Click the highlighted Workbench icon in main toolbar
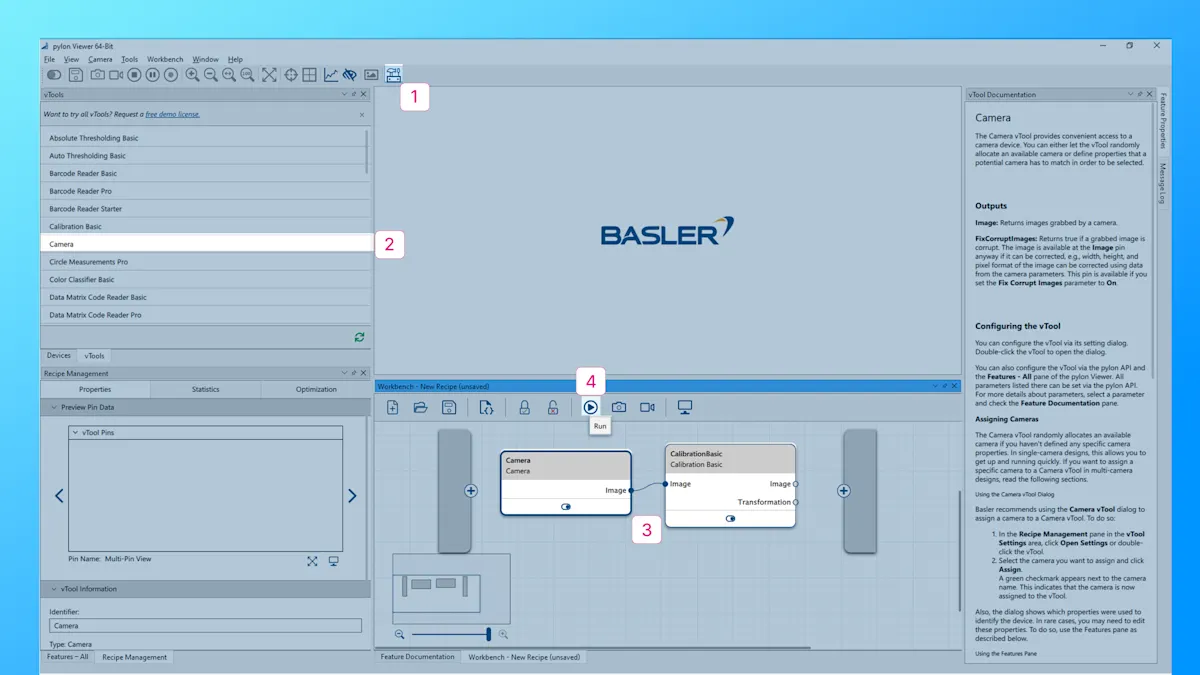The image size is (1200, 675). point(393,75)
